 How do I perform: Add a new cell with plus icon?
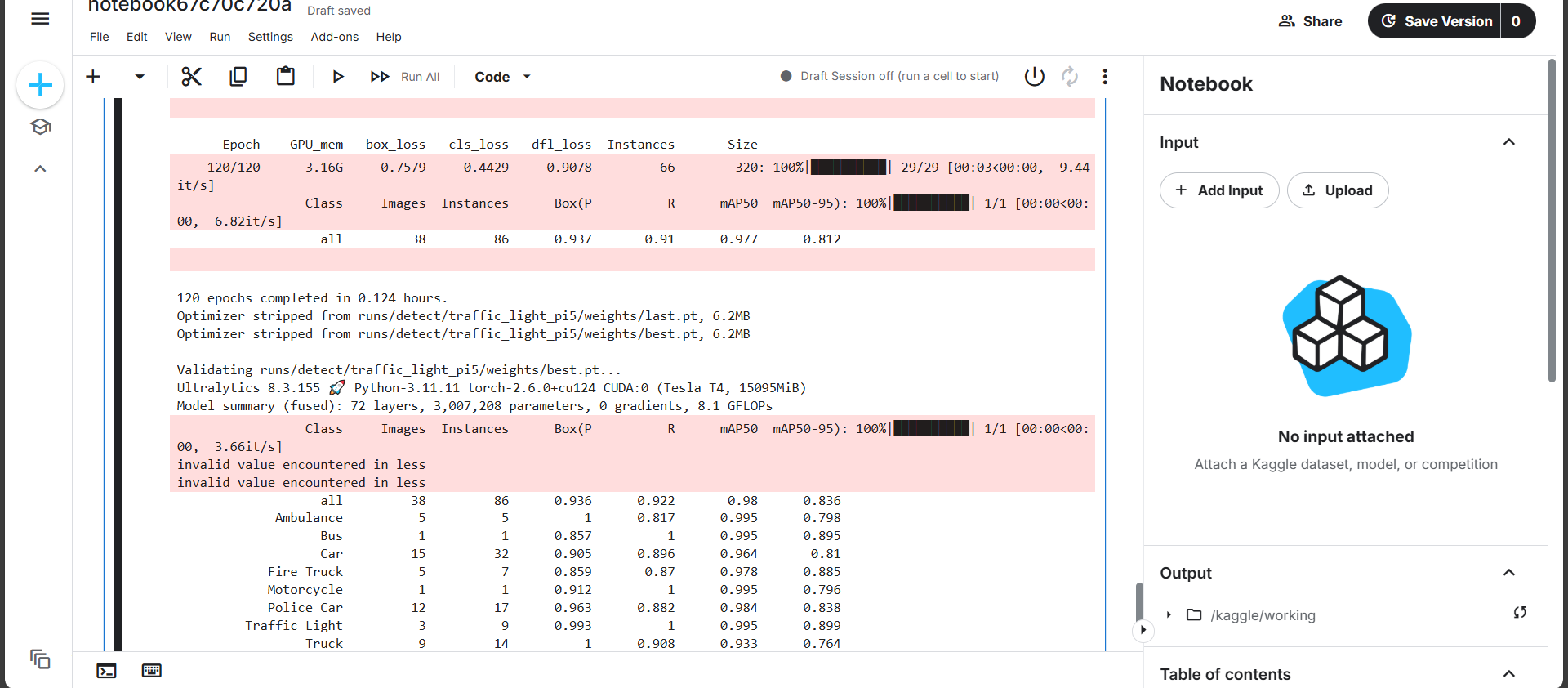[x=93, y=76]
